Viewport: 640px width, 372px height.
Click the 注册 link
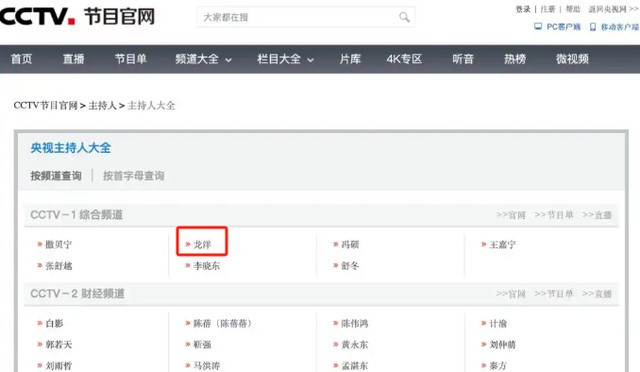548,9
